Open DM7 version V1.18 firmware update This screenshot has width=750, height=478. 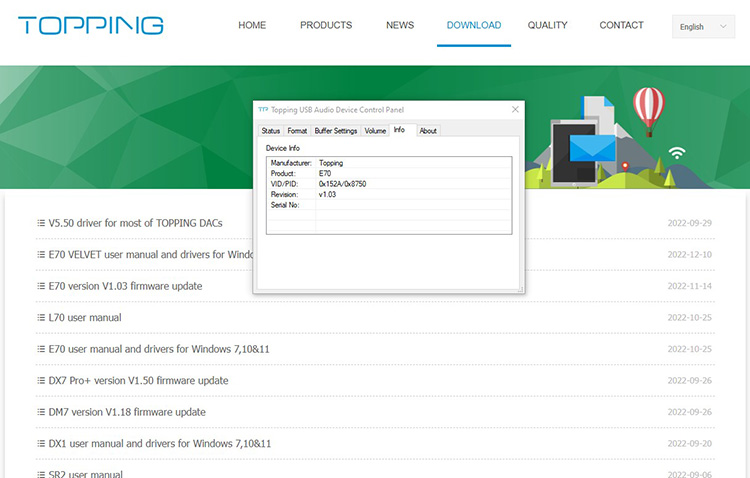(x=127, y=412)
